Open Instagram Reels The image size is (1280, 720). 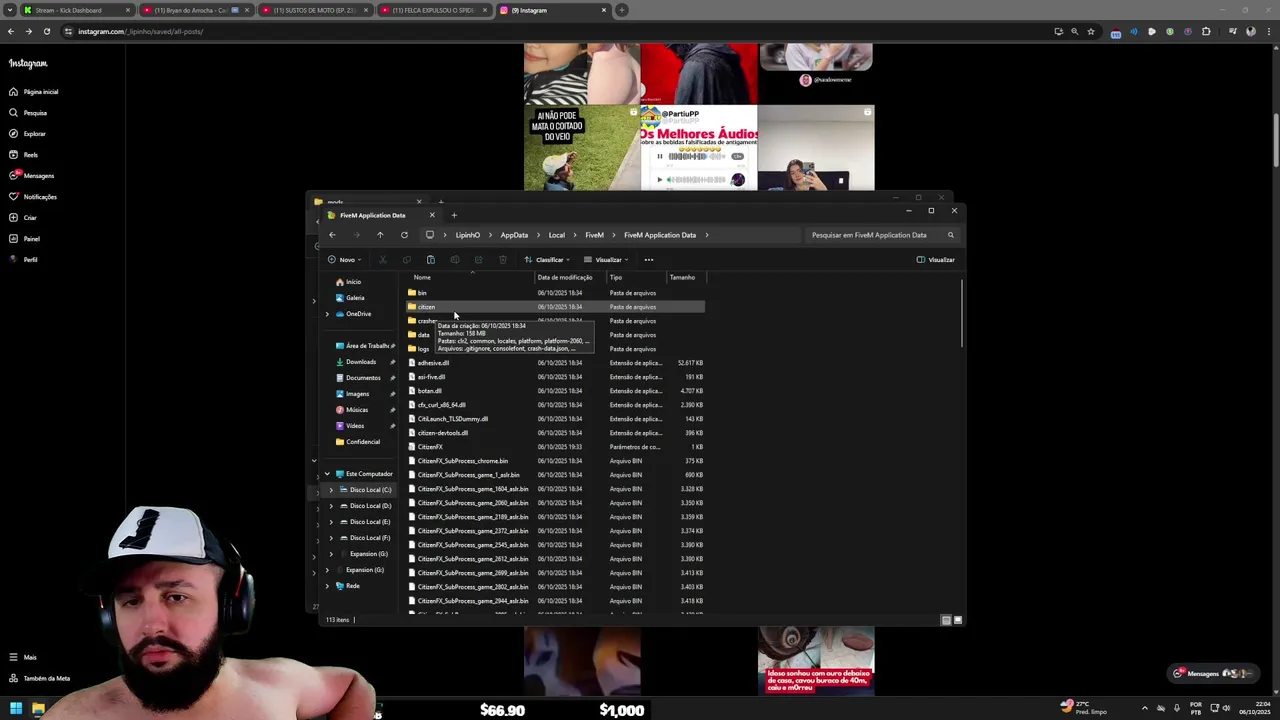(24, 155)
